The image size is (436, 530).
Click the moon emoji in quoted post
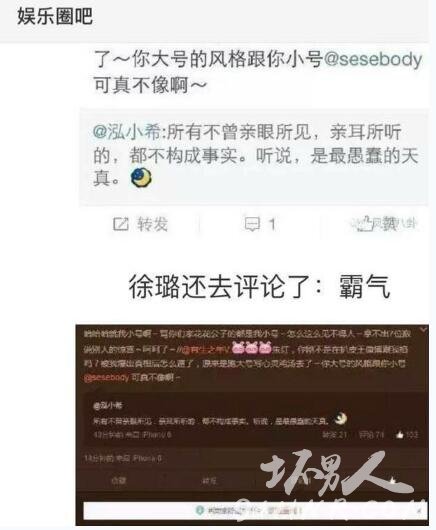pos(141,176)
